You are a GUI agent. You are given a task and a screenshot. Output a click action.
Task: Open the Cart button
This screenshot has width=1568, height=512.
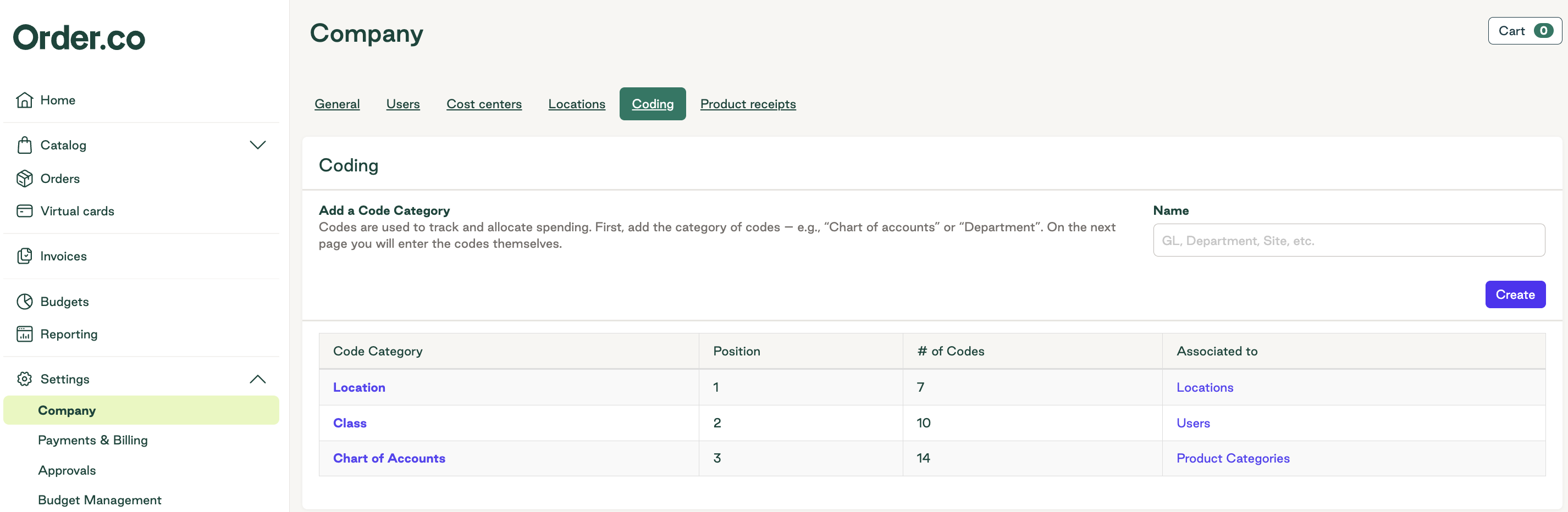(x=1524, y=31)
